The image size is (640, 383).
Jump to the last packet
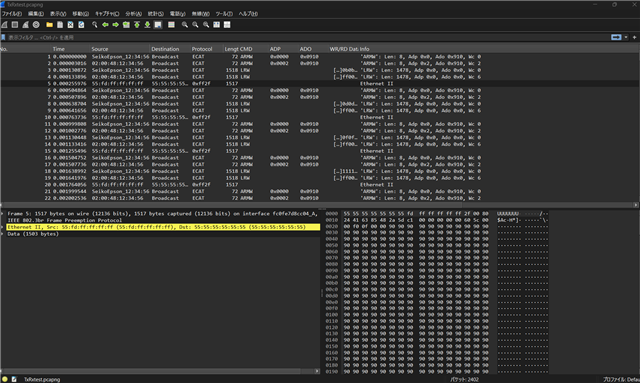coord(147,25)
